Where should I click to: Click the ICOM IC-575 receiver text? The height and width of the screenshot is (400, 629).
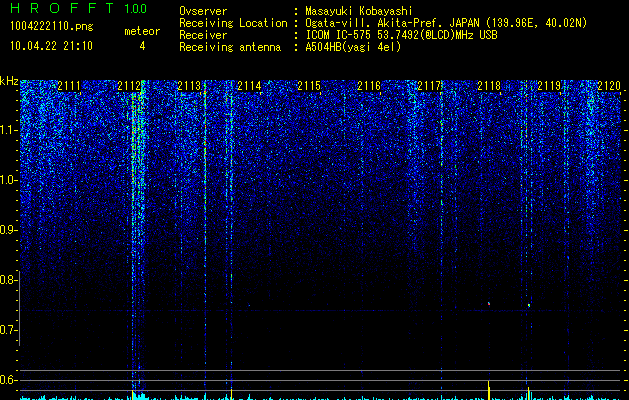pyautogui.click(x=401, y=35)
